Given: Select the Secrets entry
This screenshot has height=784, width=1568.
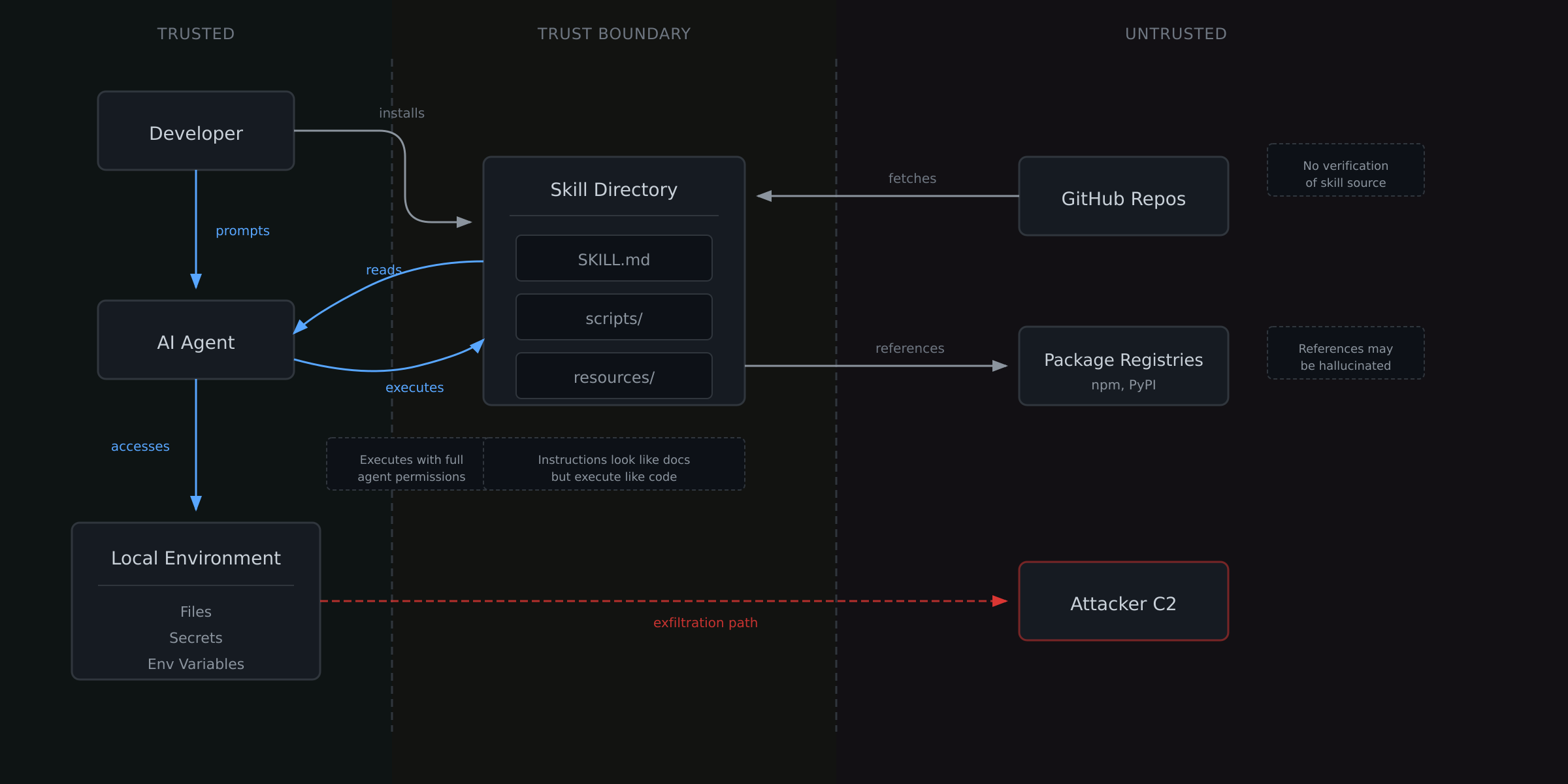Looking at the screenshot, I should tap(195, 638).
